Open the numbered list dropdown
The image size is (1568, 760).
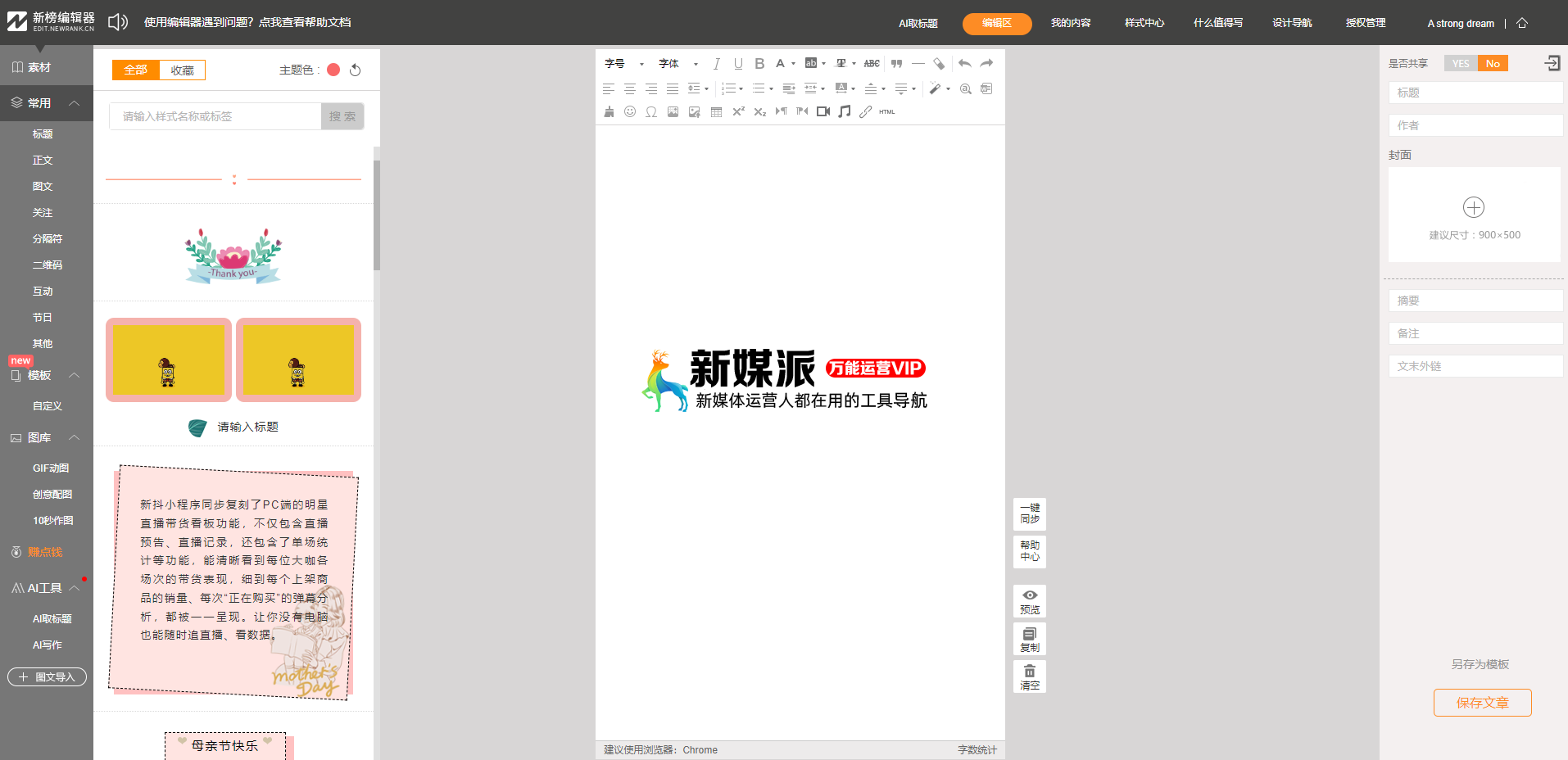tap(741, 88)
